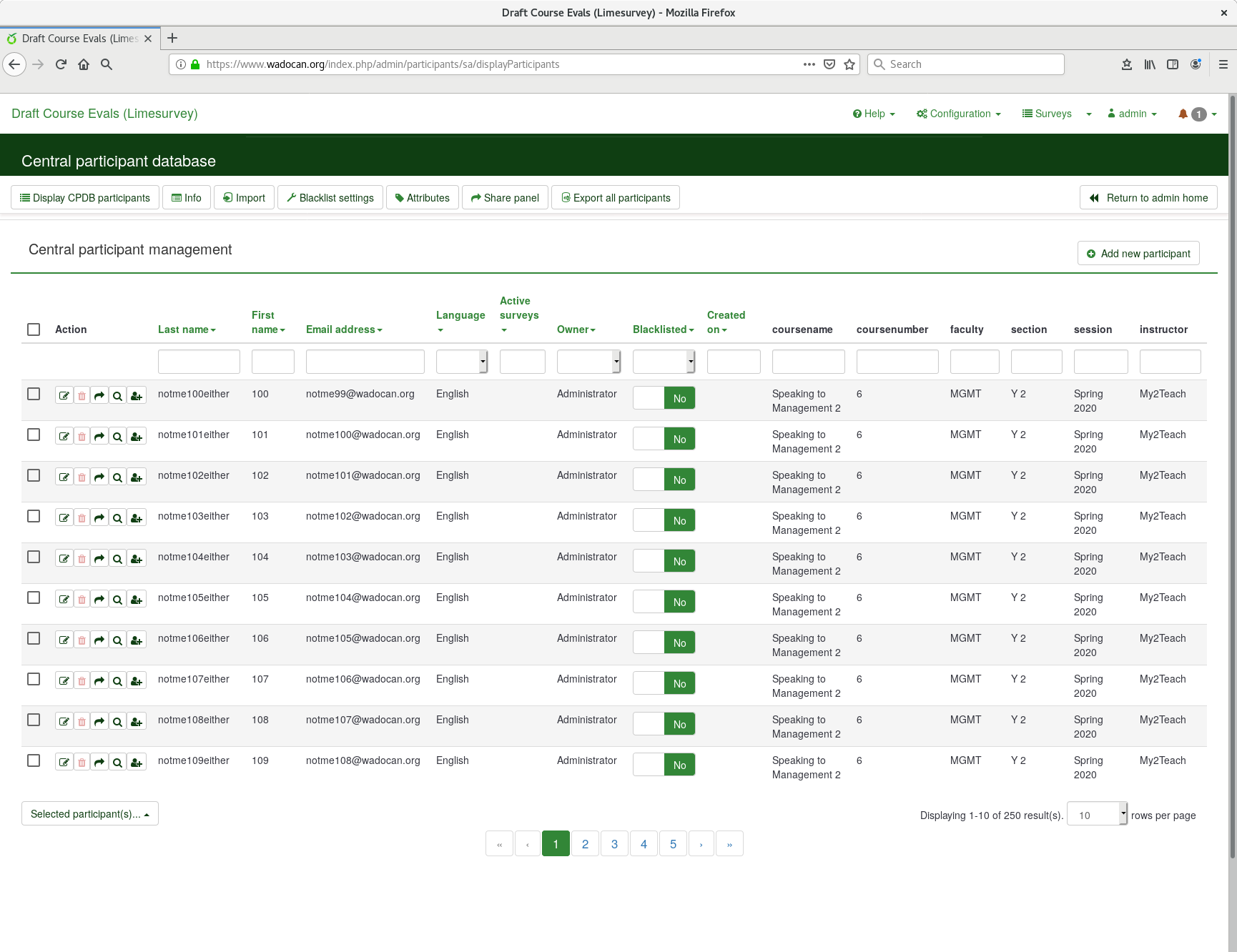Select checkbox for notme105either row
The height and width of the screenshot is (952, 1237).
(34, 598)
